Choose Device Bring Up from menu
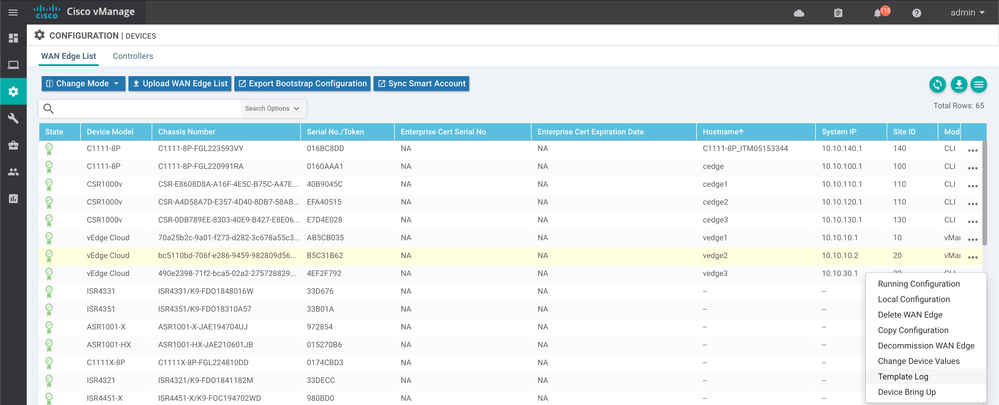Image resolution: width=999 pixels, height=405 pixels. pos(907,392)
